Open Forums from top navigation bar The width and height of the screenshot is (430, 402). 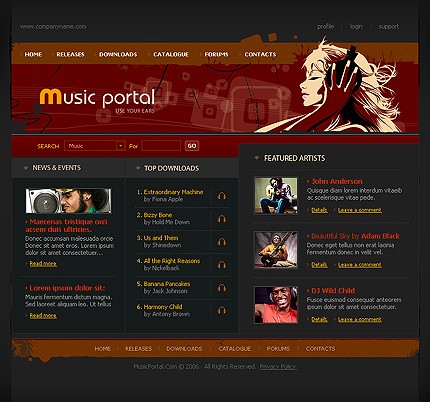[x=216, y=54]
